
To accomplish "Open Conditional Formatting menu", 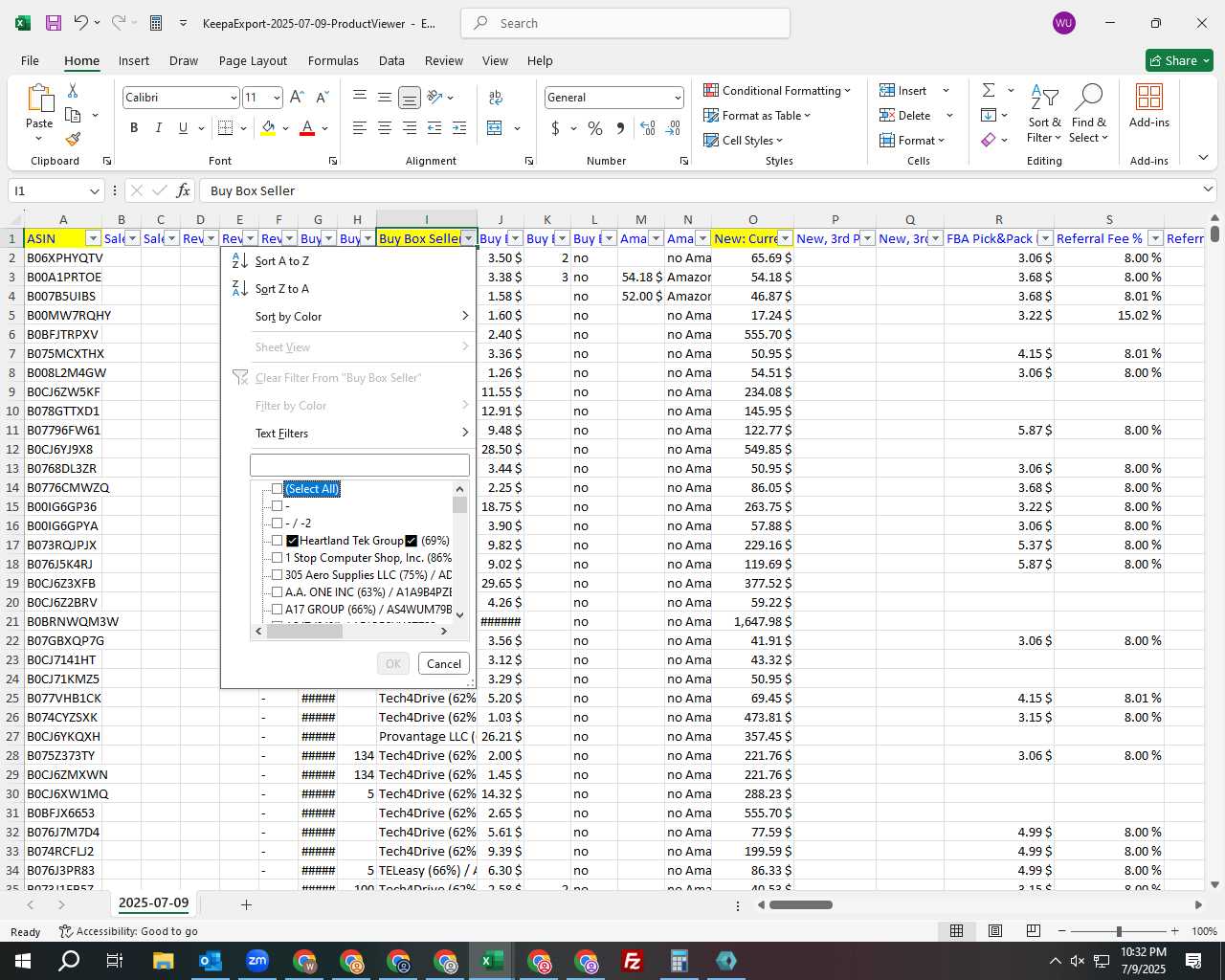I will coord(776,90).
